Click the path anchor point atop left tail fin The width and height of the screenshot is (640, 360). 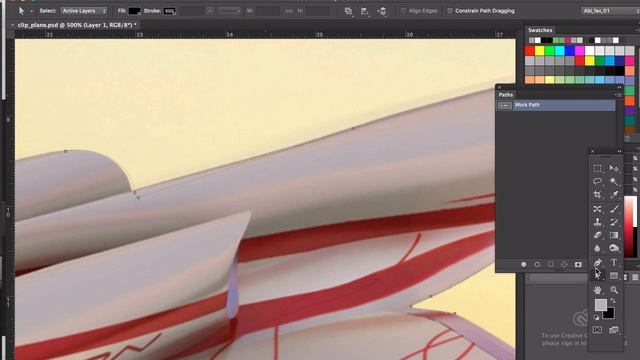click(66, 151)
